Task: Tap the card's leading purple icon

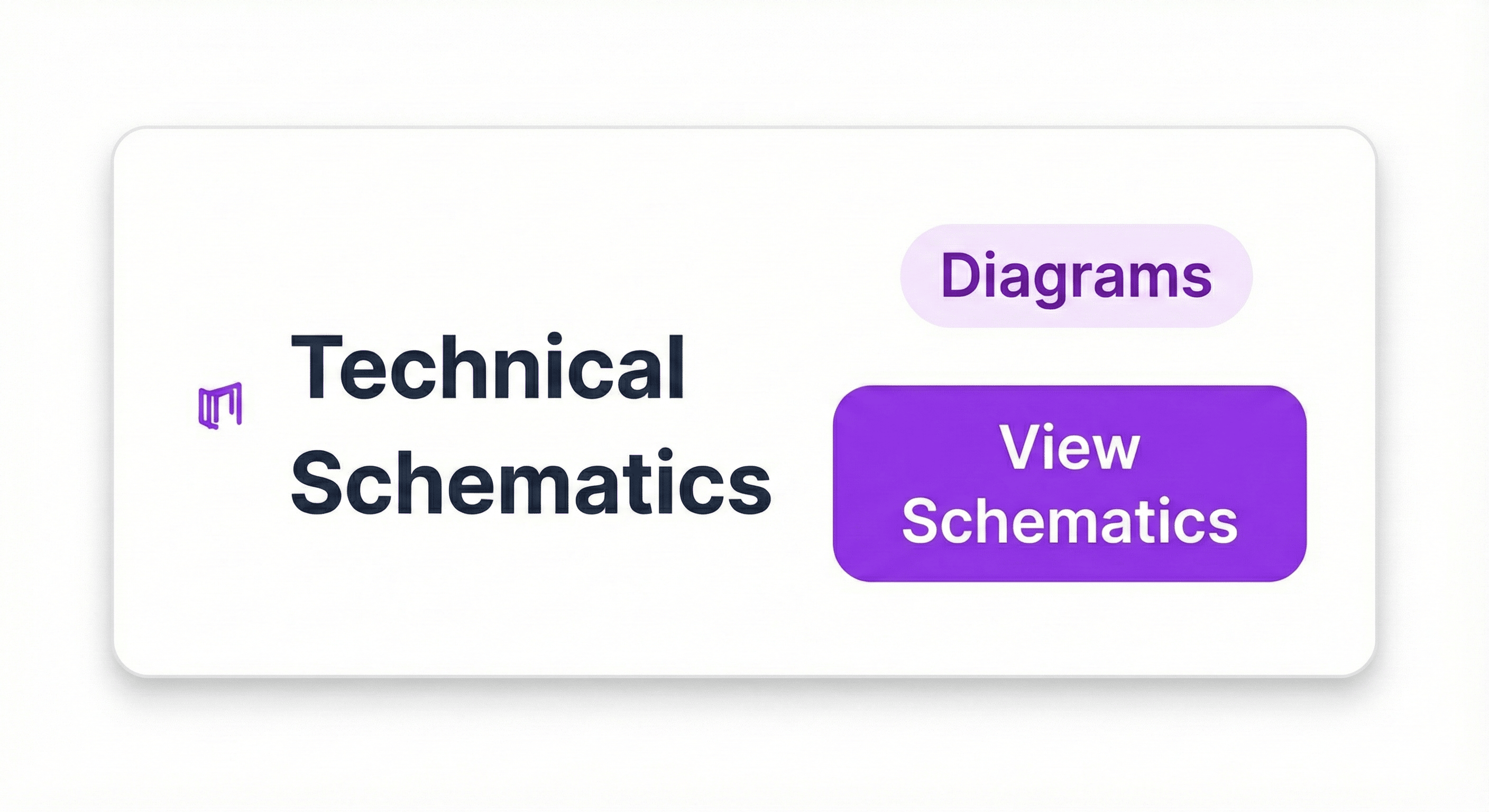Action: point(219,405)
